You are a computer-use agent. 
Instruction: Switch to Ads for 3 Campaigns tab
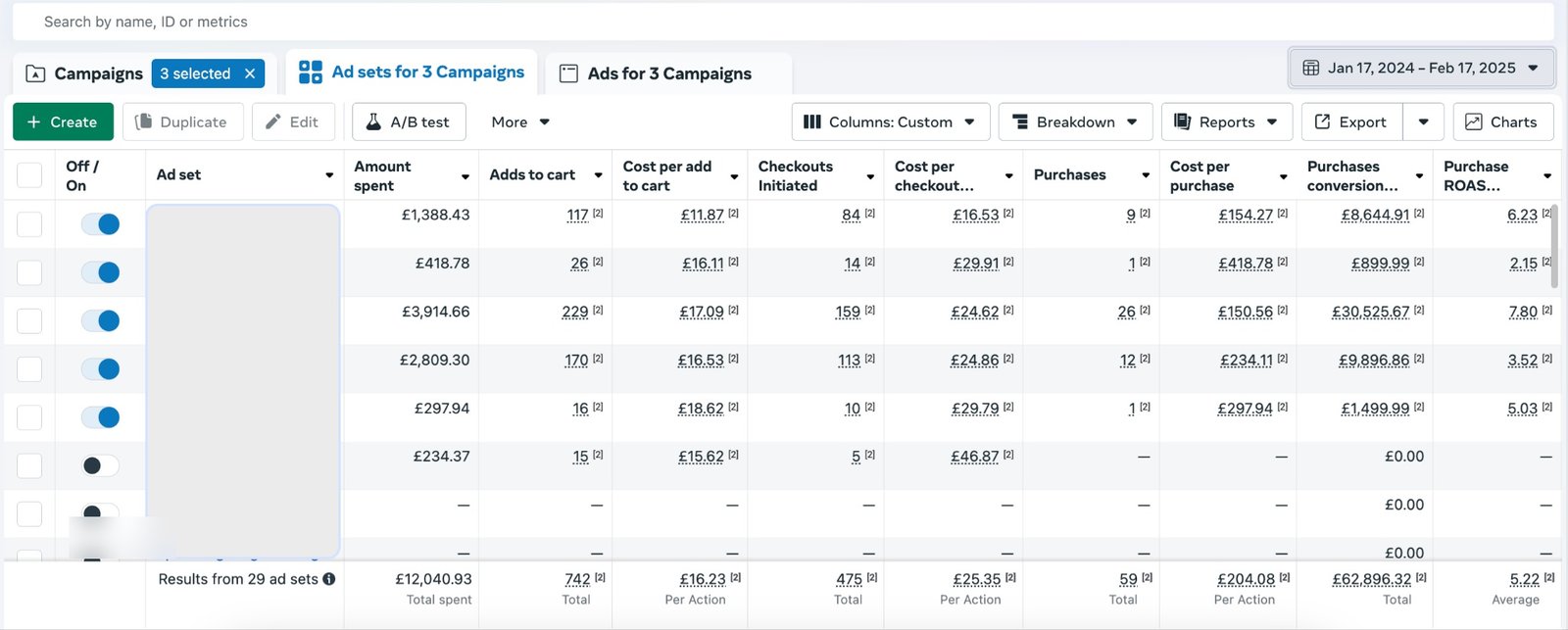pos(668,73)
